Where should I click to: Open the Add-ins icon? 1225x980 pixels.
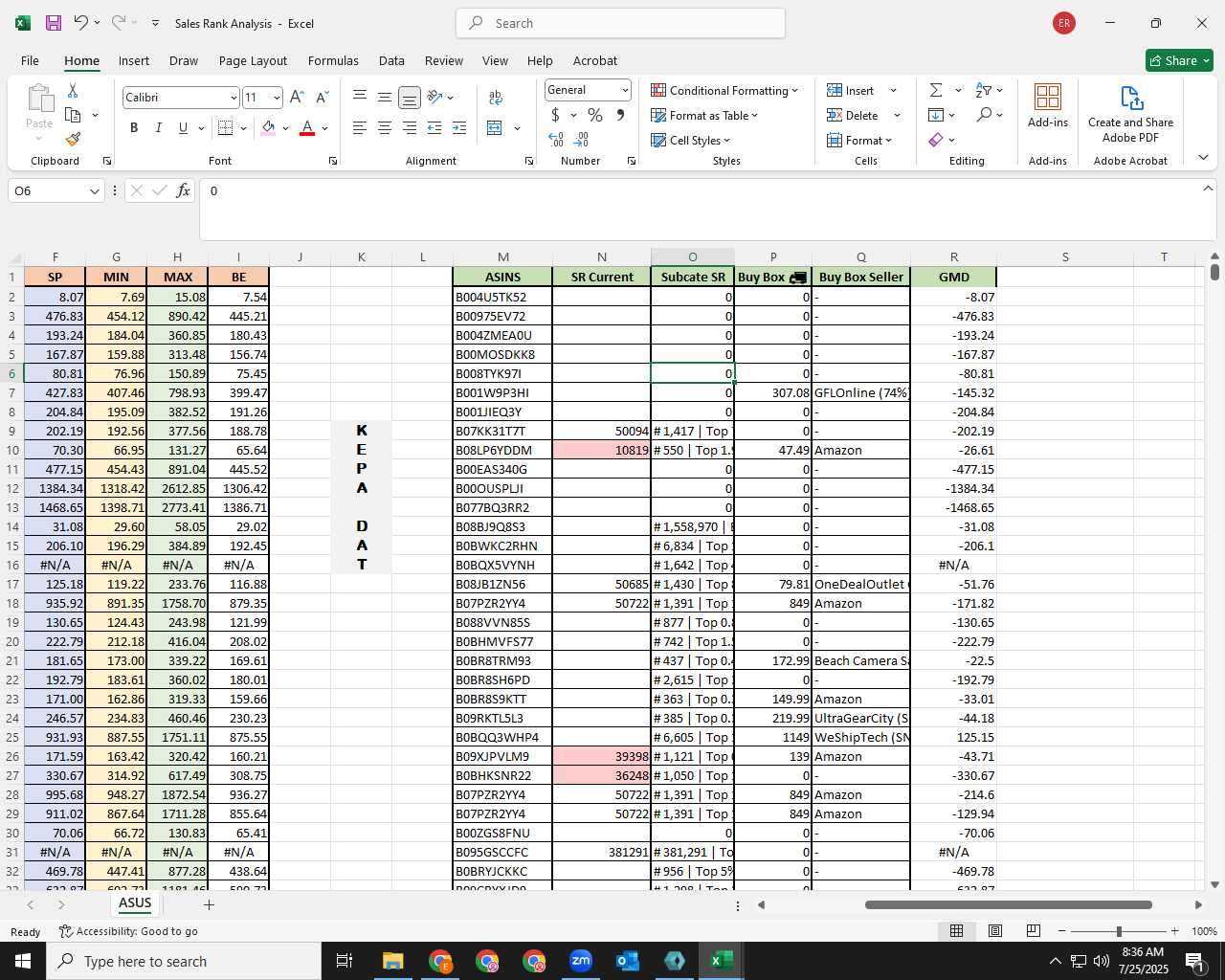pyautogui.click(x=1048, y=105)
